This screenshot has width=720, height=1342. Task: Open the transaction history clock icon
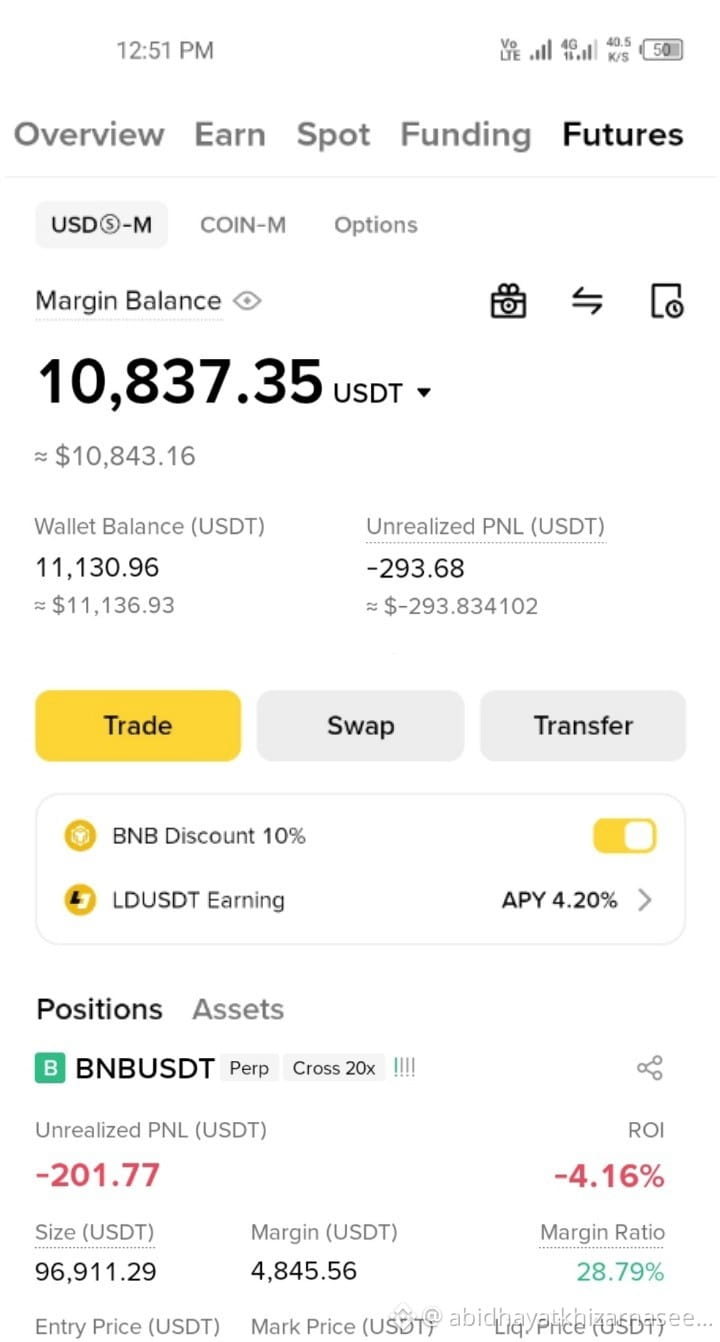666,301
